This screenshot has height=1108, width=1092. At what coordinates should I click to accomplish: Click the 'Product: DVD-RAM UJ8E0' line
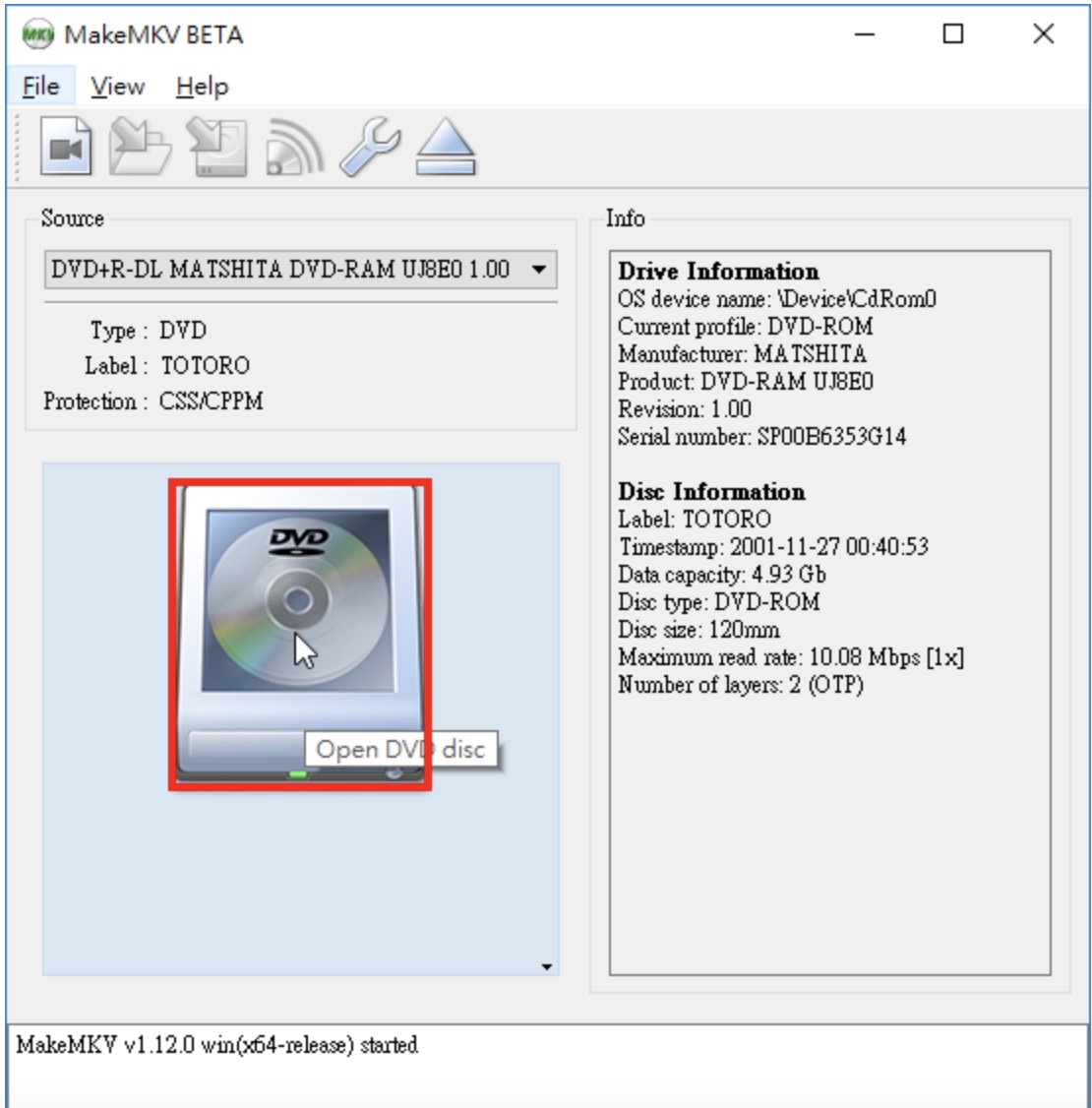point(745,382)
